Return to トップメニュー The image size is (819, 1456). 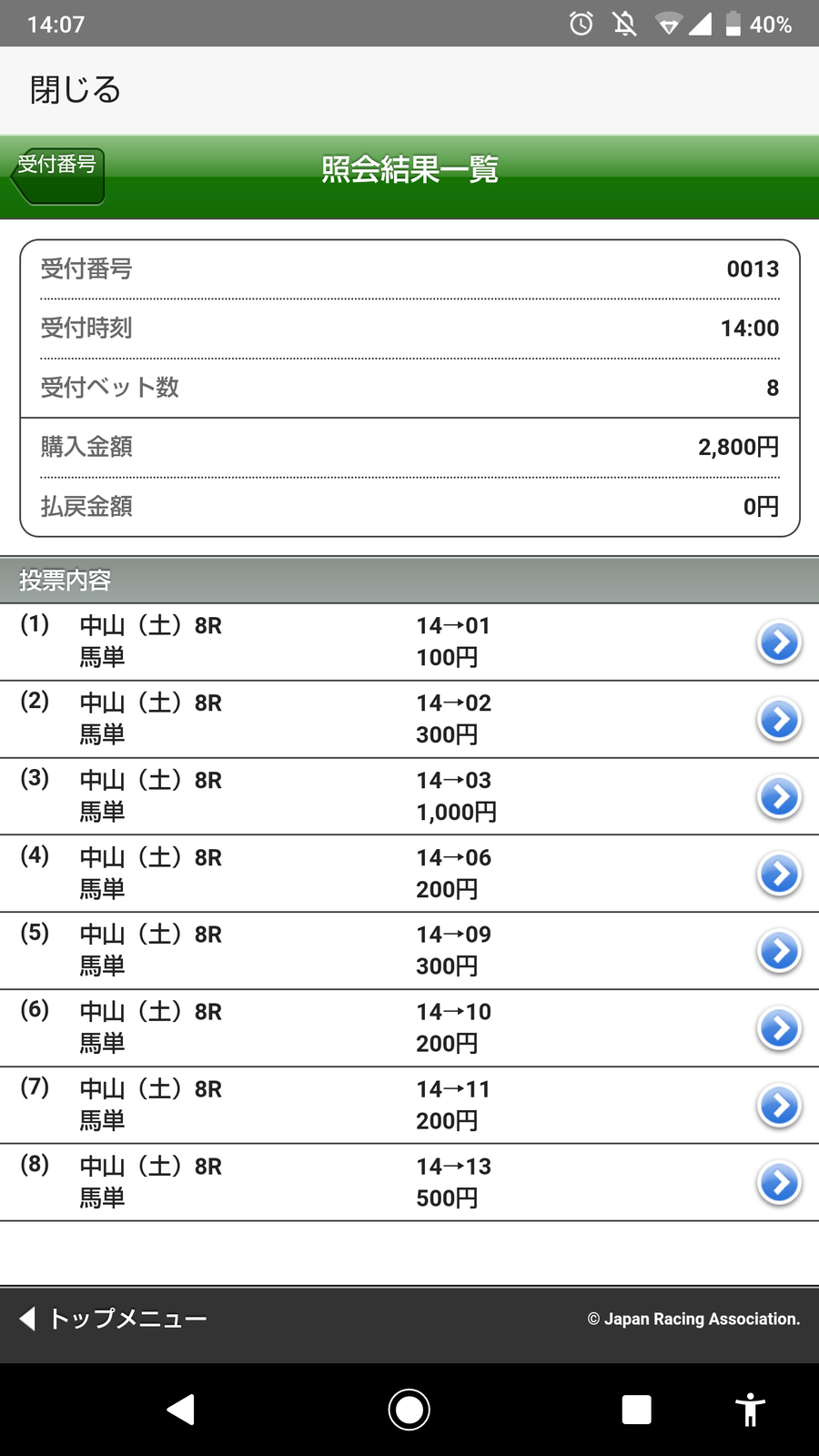[115, 1319]
